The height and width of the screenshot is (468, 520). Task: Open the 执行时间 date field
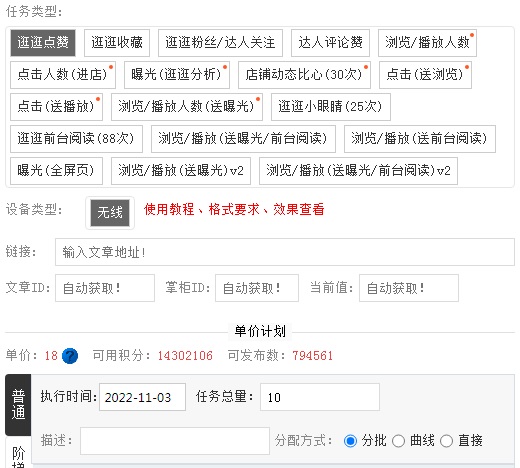tap(142, 397)
